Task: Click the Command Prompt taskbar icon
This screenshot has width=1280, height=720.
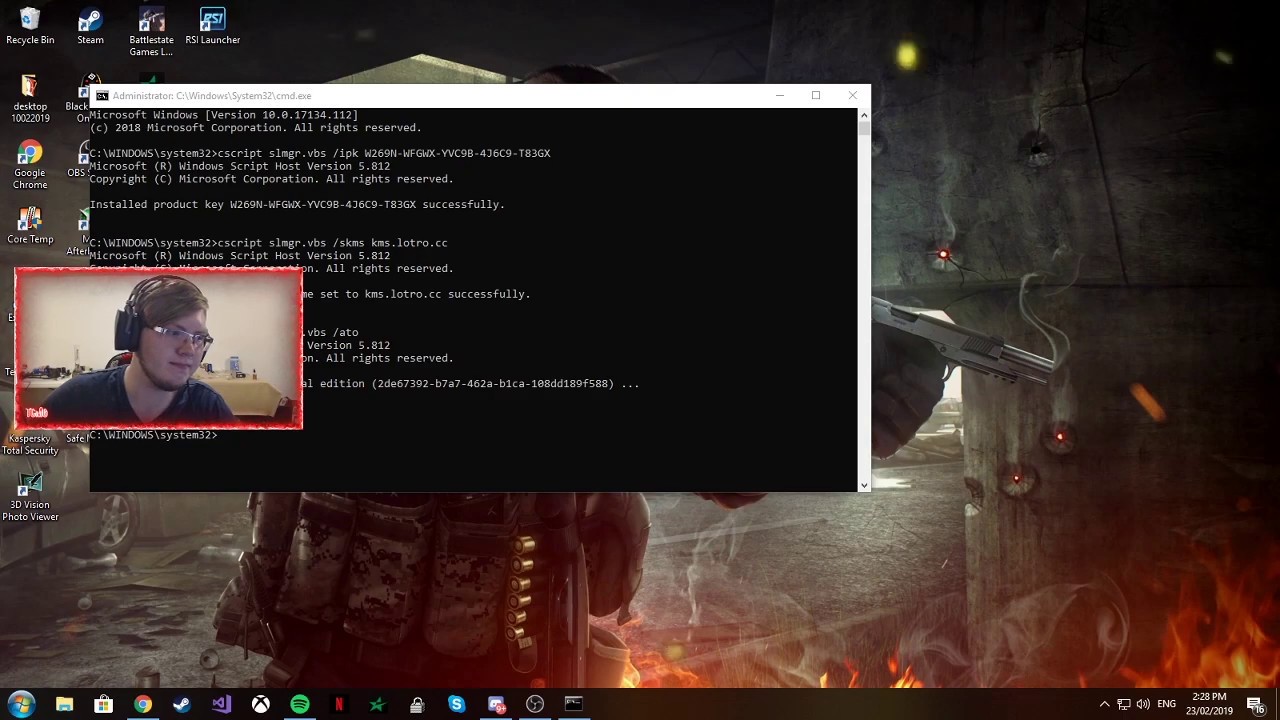Action: point(574,705)
